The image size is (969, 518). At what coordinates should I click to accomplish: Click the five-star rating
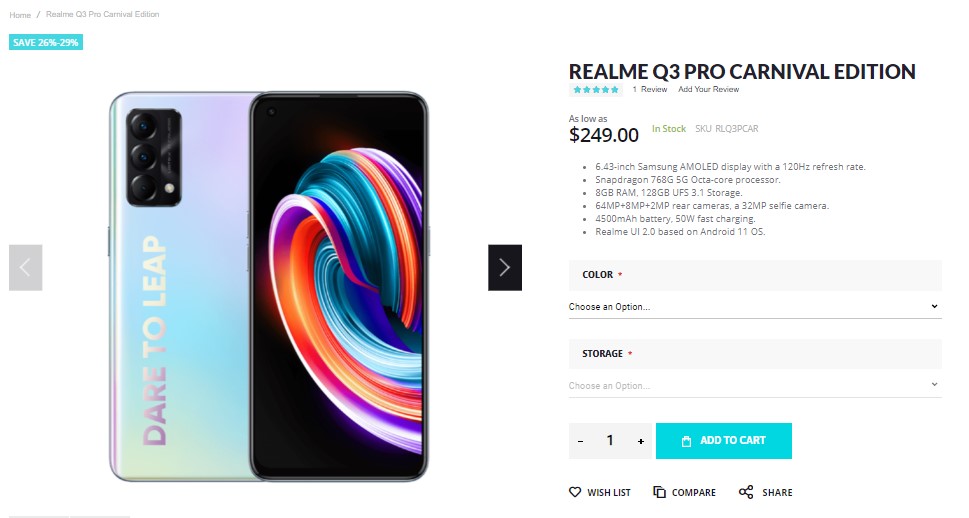(596, 90)
